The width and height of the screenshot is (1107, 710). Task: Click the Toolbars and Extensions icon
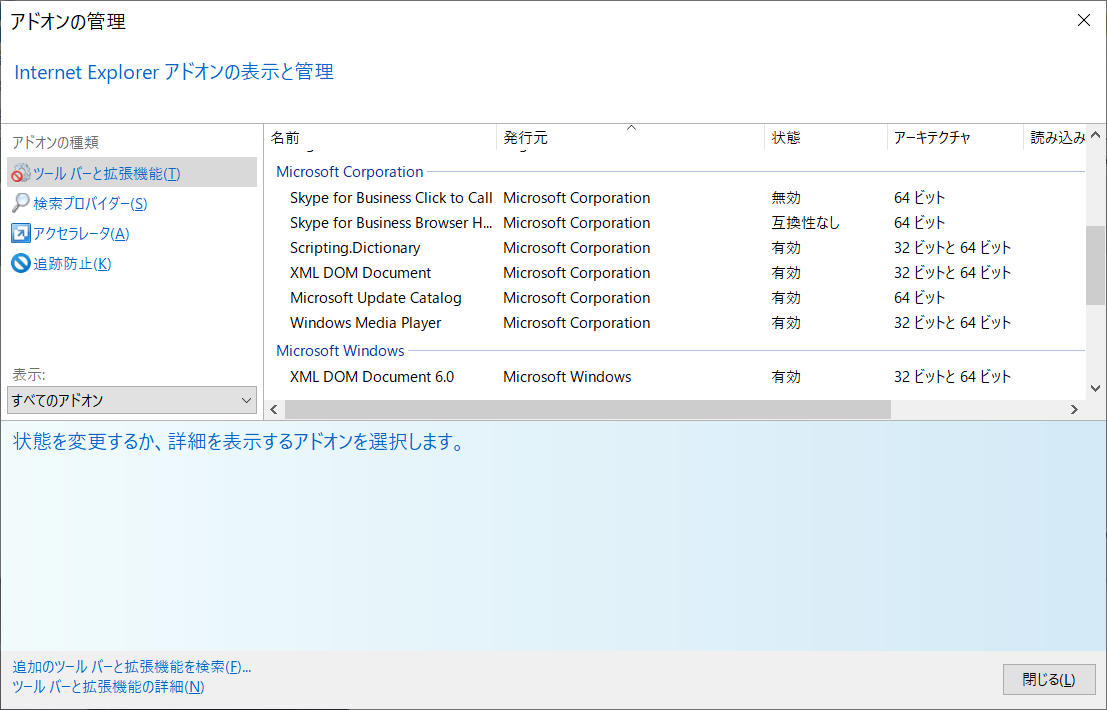(x=20, y=173)
